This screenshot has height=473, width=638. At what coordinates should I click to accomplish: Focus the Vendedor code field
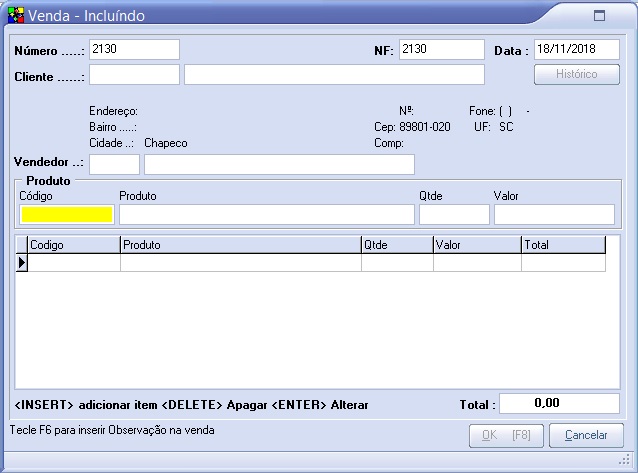click(x=114, y=164)
